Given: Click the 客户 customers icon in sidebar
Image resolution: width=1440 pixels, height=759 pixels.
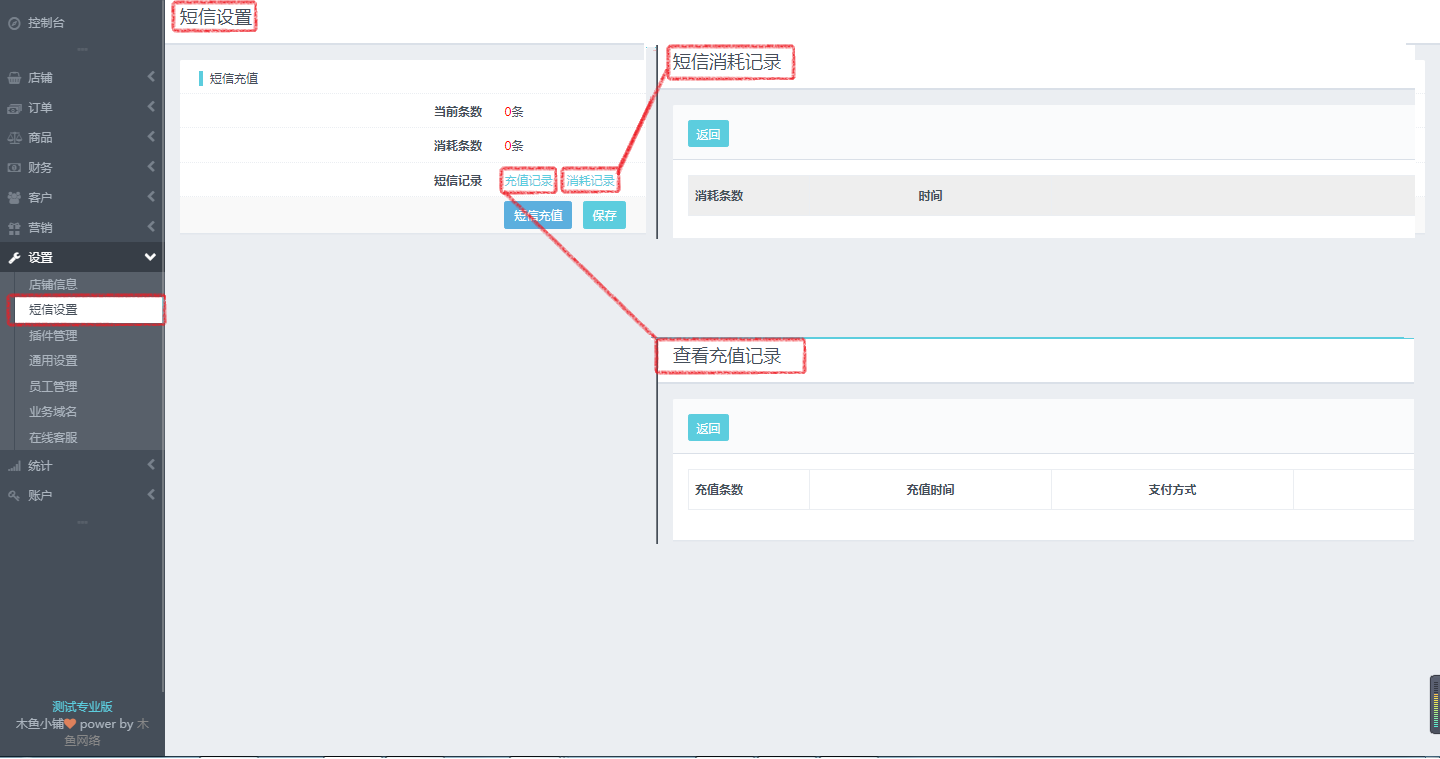Looking at the screenshot, I should pos(14,198).
